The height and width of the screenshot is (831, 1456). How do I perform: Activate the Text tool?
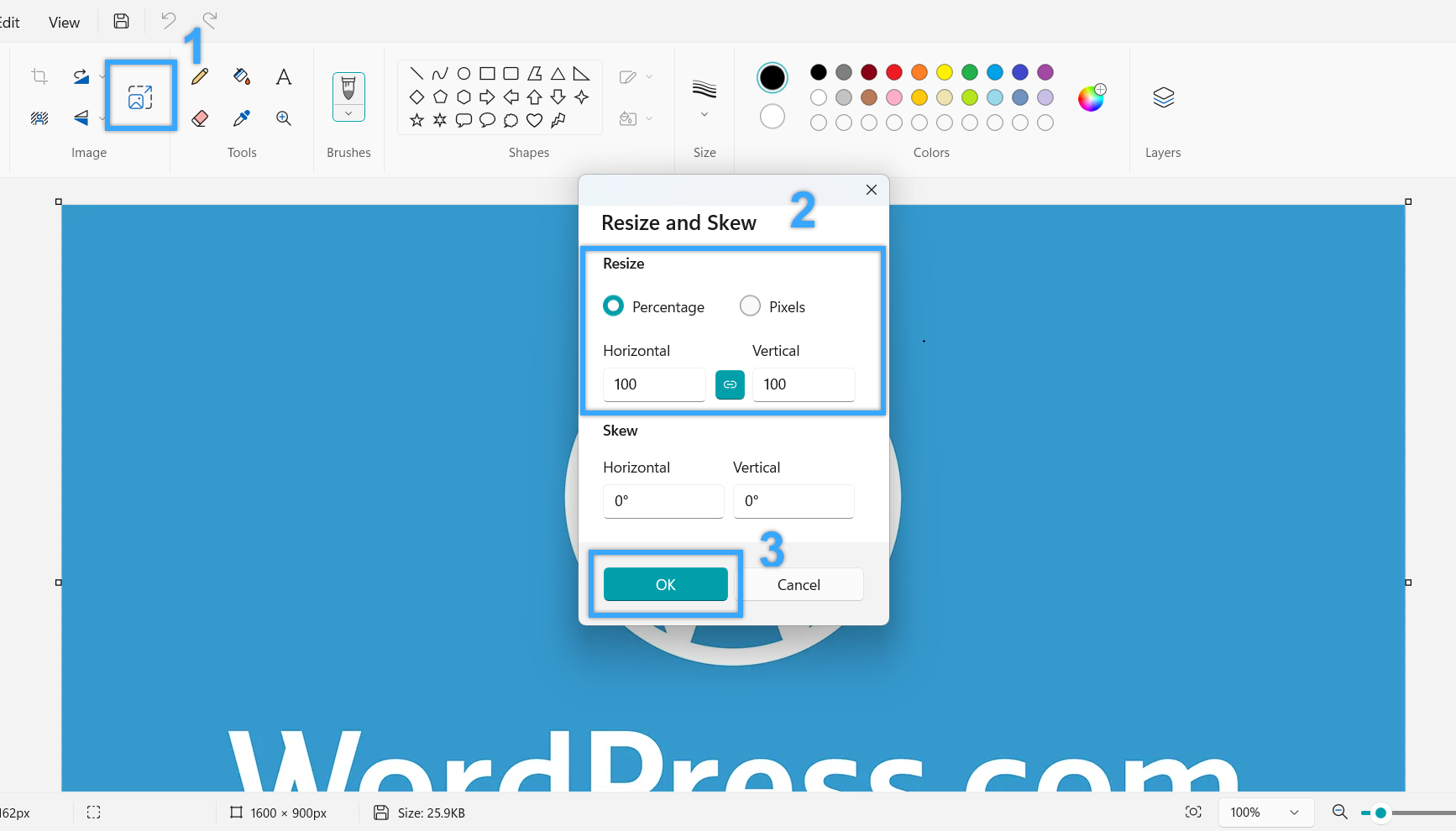point(284,77)
